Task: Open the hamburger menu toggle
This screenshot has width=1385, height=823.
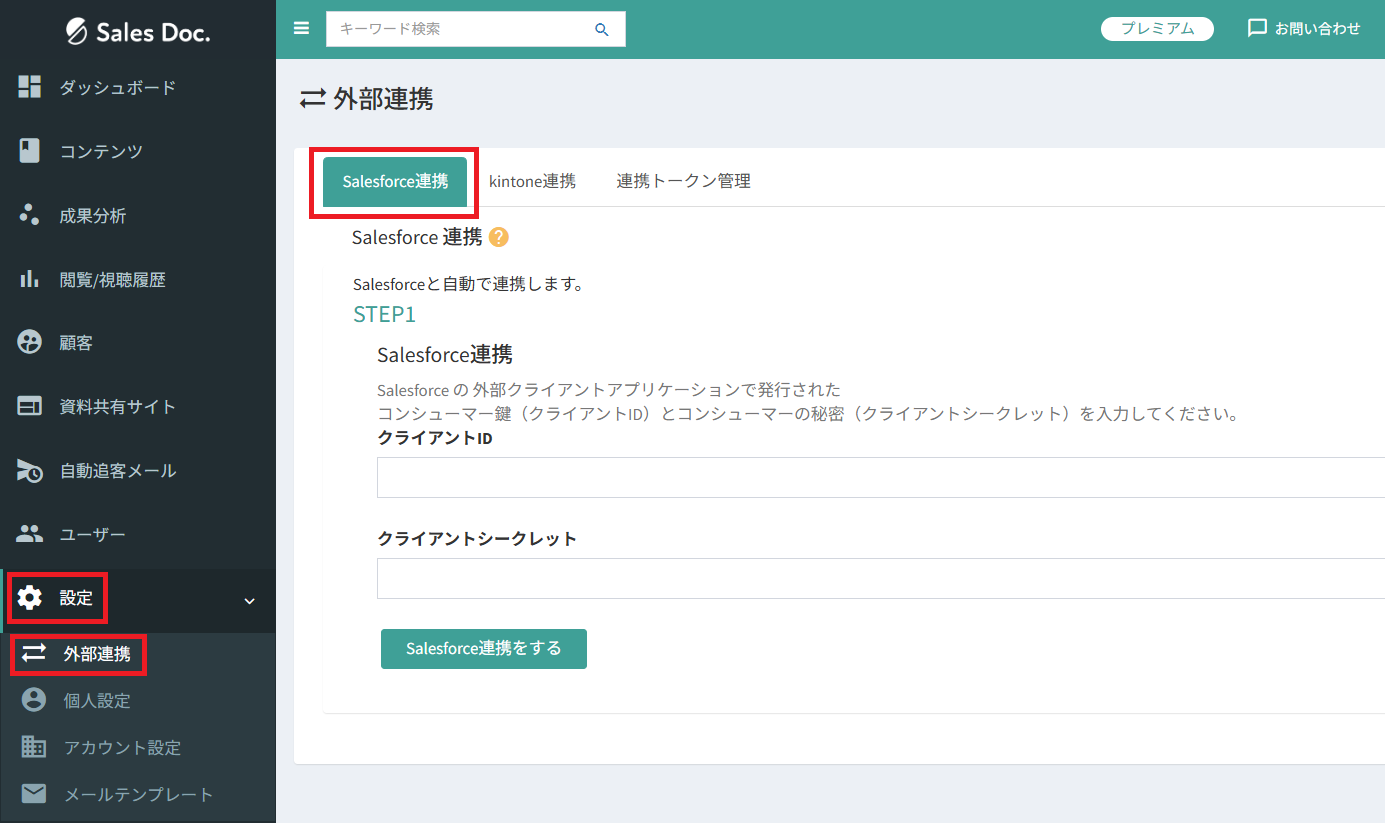Action: pyautogui.click(x=301, y=28)
